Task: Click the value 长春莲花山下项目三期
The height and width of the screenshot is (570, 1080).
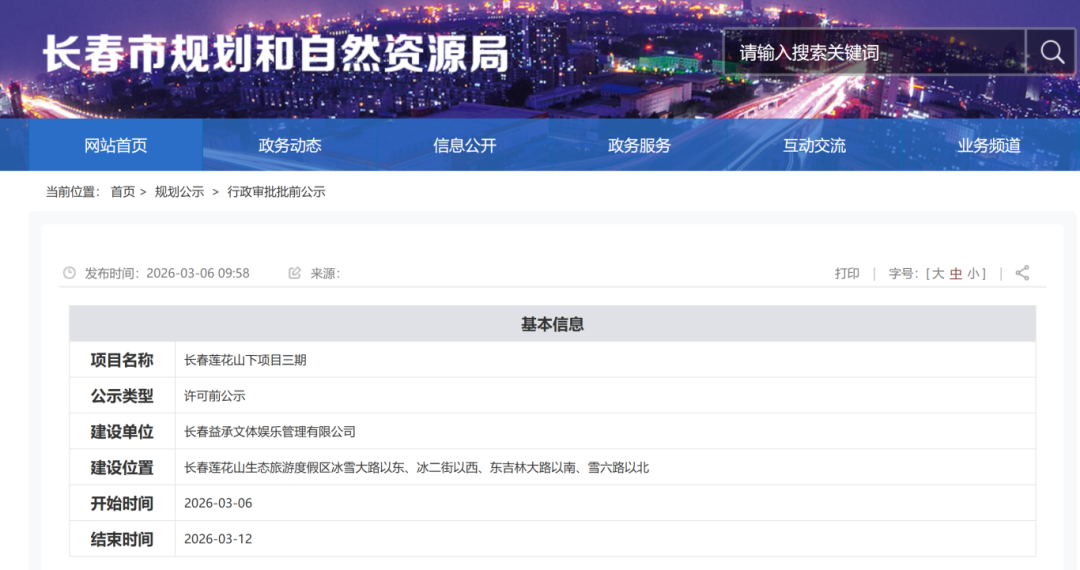Action: coord(245,360)
